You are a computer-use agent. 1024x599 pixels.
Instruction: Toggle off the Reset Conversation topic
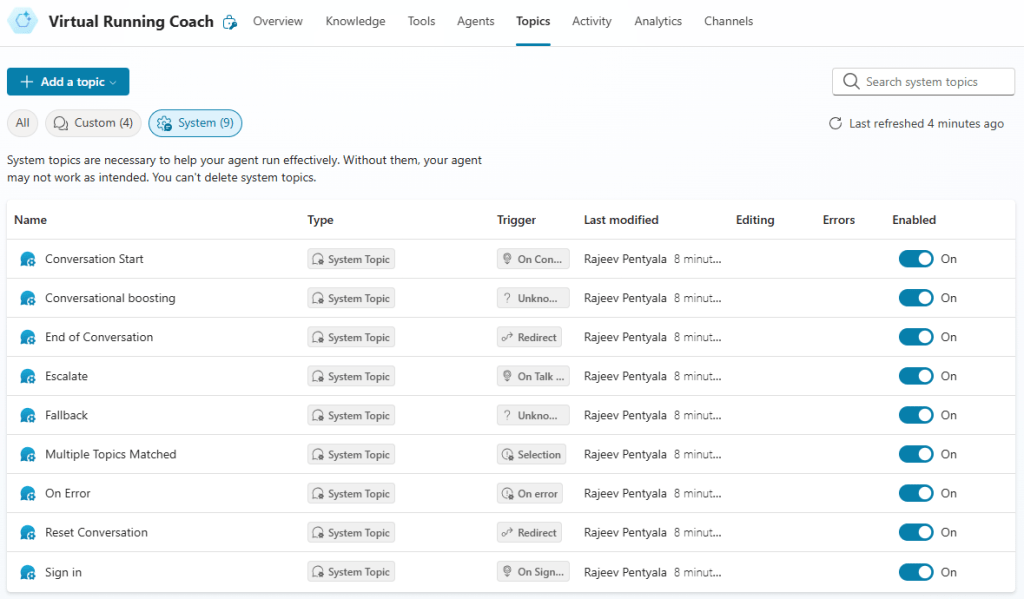[x=915, y=532]
